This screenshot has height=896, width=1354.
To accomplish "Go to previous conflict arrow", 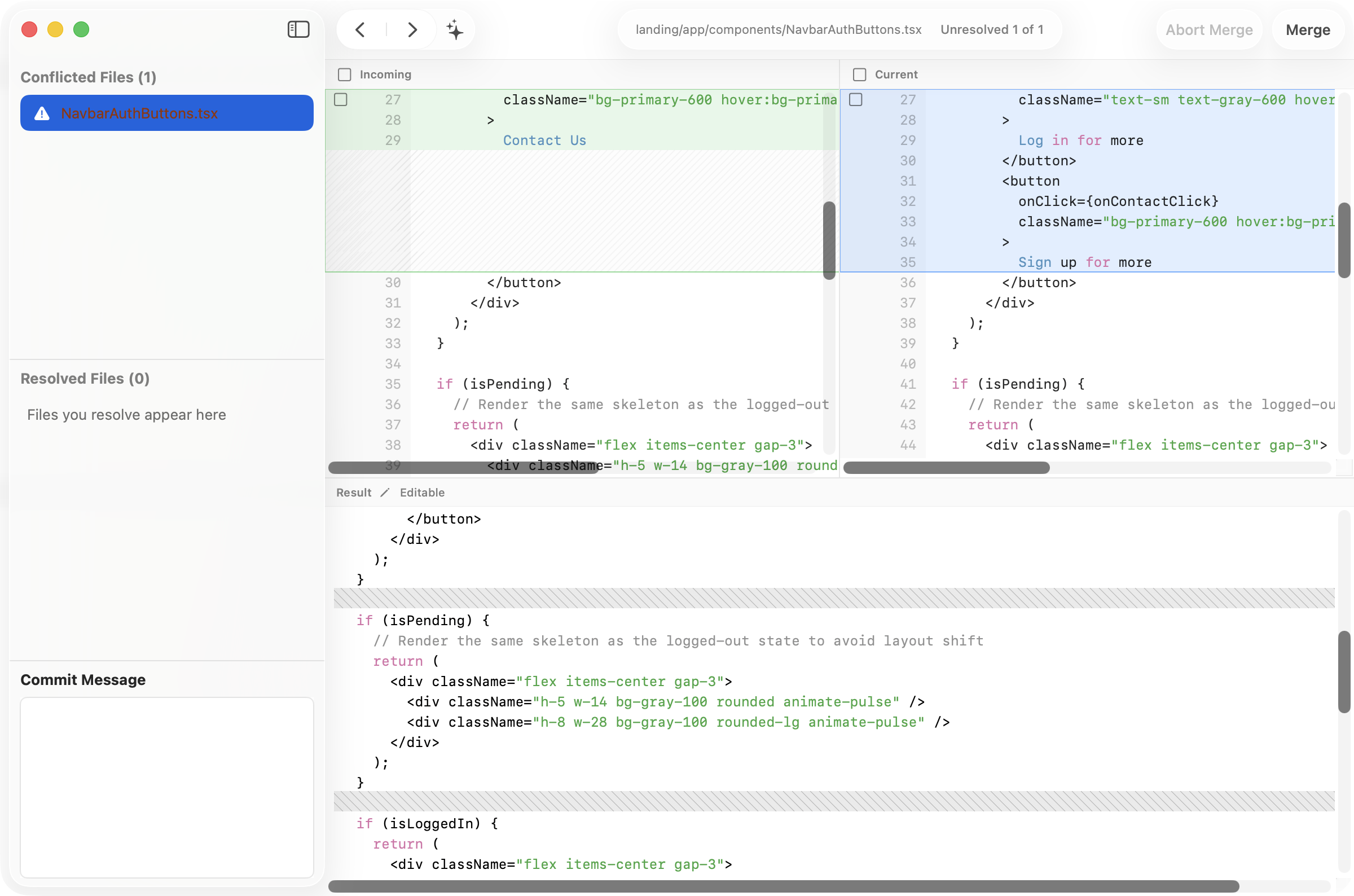I will (x=360, y=29).
